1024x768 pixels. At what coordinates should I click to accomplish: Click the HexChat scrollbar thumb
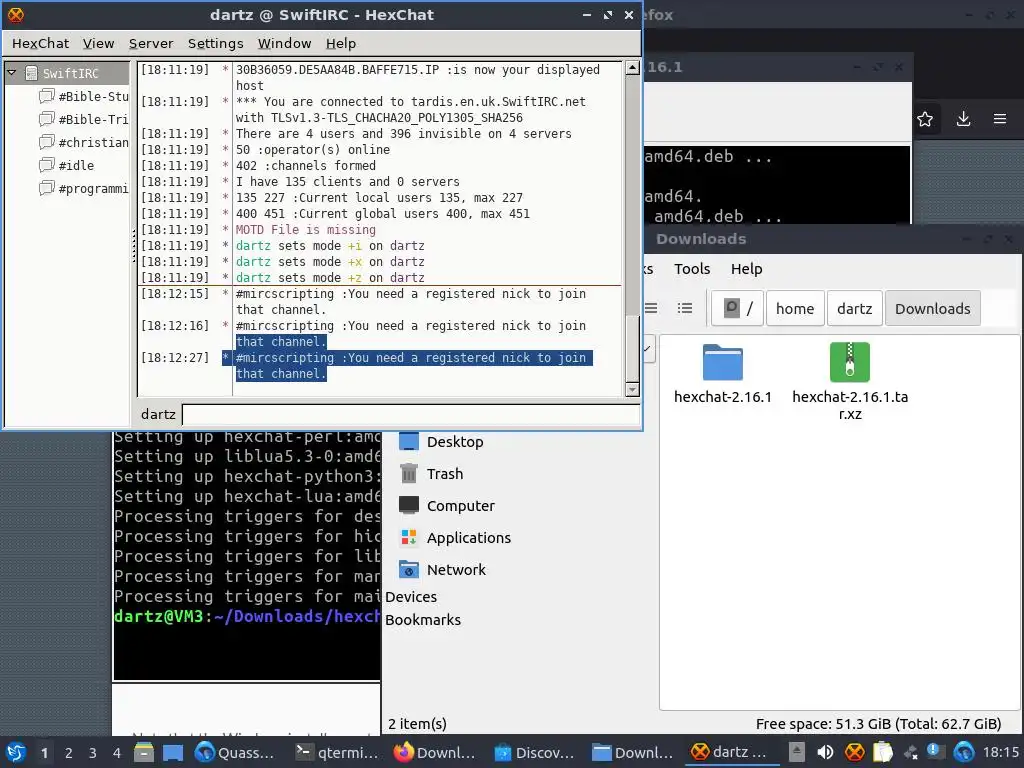[x=632, y=347]
